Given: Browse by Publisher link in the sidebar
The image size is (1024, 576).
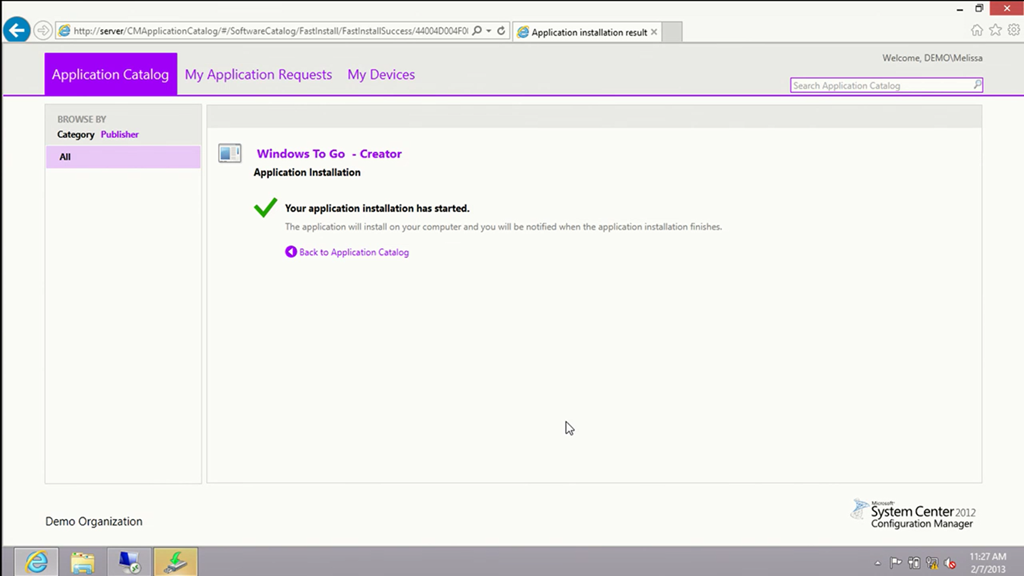Looking at the screenshot, I should point(120,134).
